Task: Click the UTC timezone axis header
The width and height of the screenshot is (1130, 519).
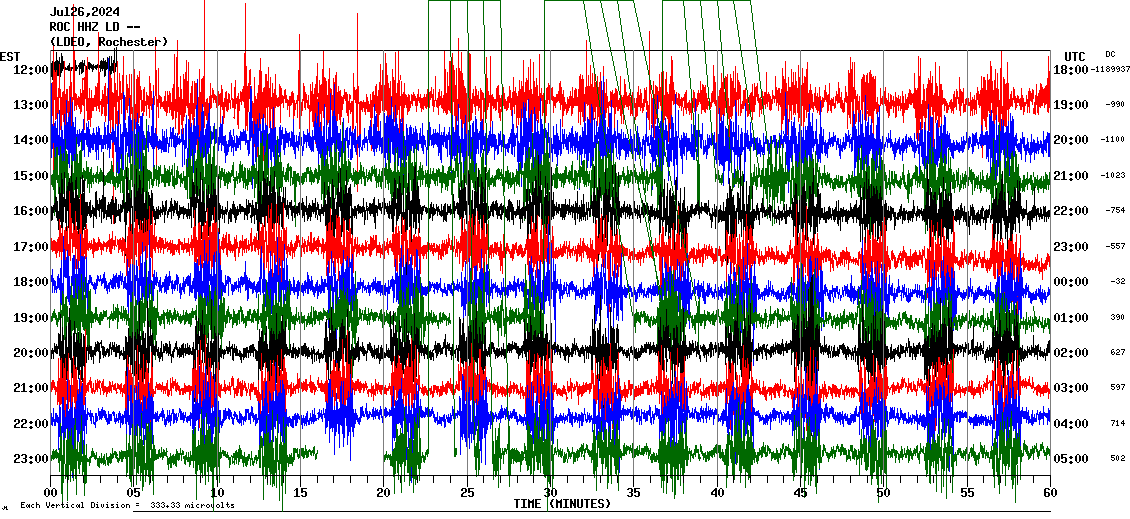Action: (x=1074, y=56)
